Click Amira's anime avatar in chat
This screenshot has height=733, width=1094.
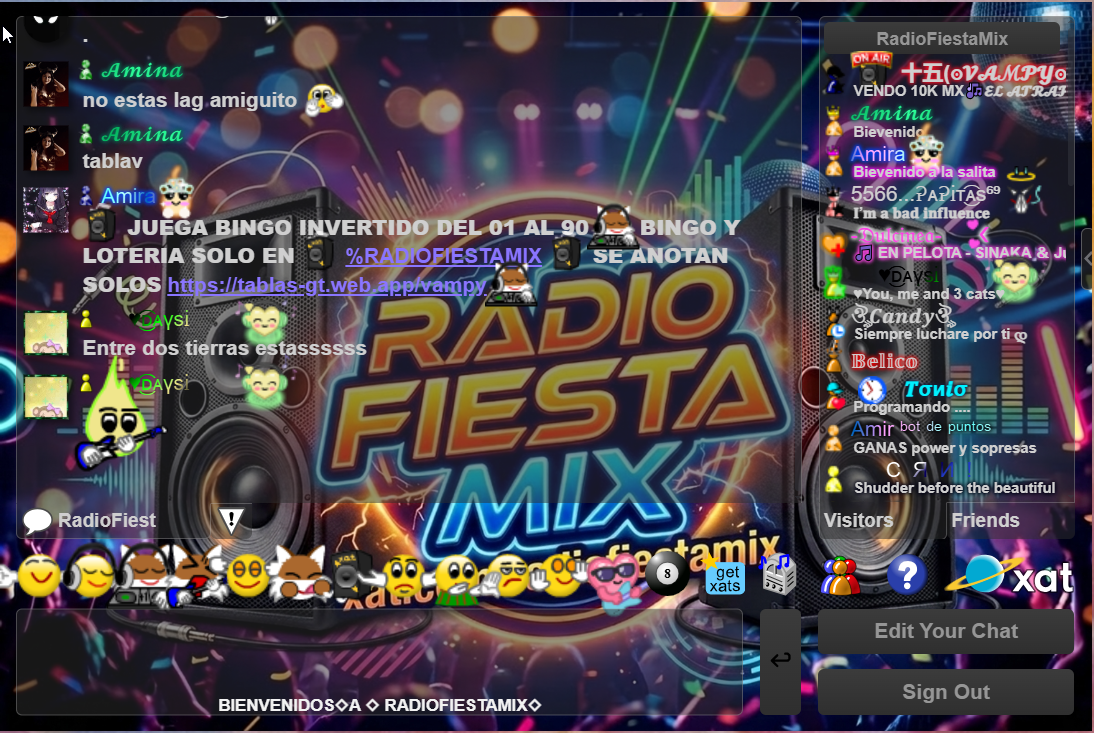[46, 210]
